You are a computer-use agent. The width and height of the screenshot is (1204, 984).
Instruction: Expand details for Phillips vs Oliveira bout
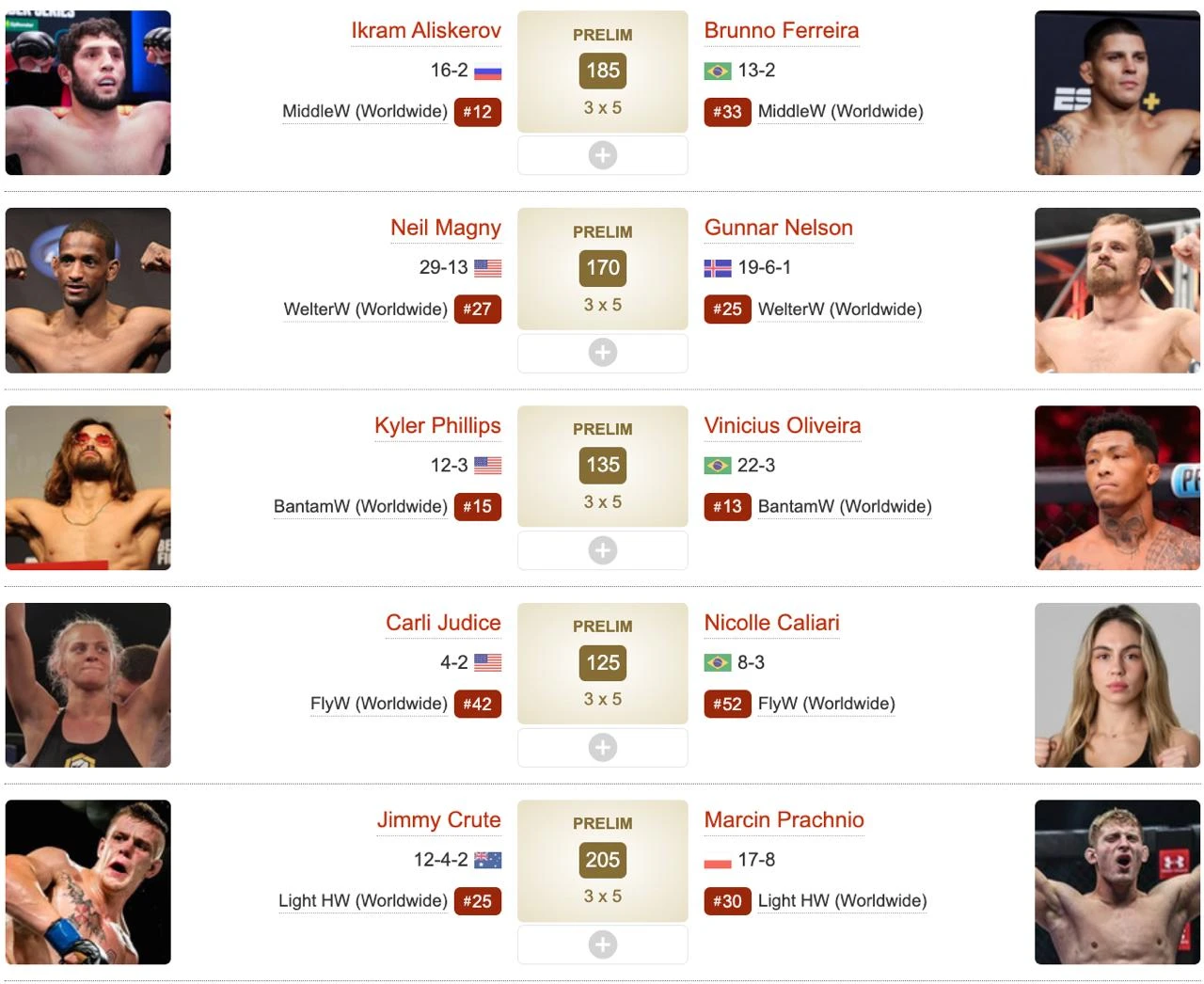point(602,550)
